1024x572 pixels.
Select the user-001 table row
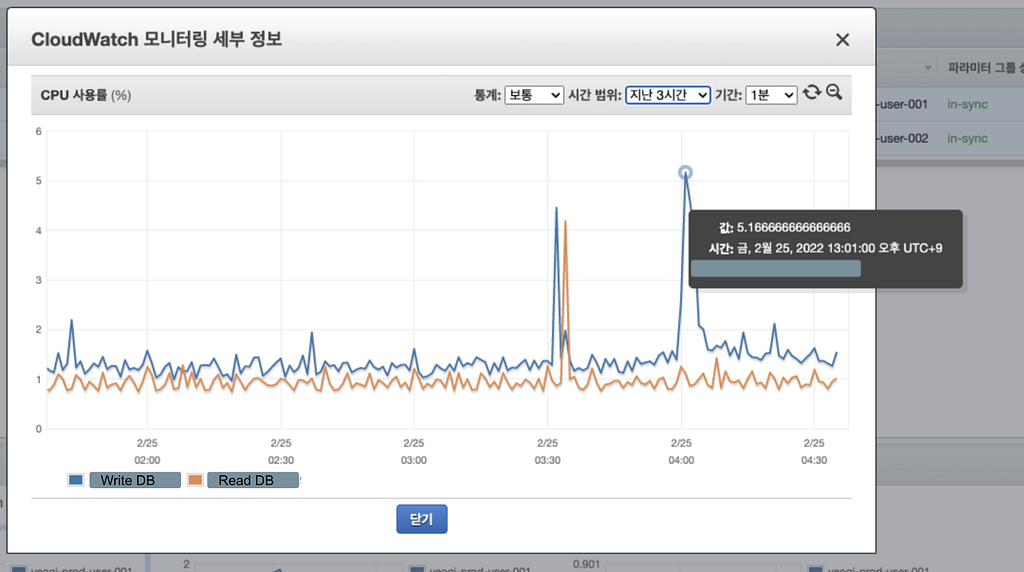click(x=950, y=104)
